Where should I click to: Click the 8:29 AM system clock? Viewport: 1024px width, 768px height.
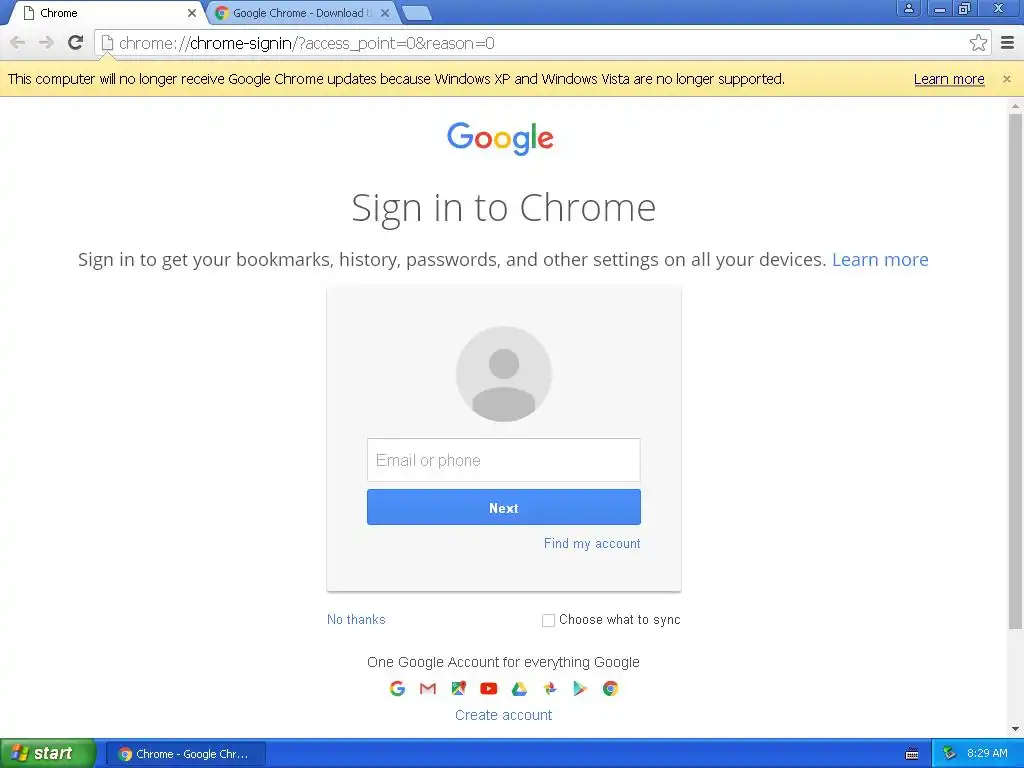pyautogui.click(x=987, y=754)
